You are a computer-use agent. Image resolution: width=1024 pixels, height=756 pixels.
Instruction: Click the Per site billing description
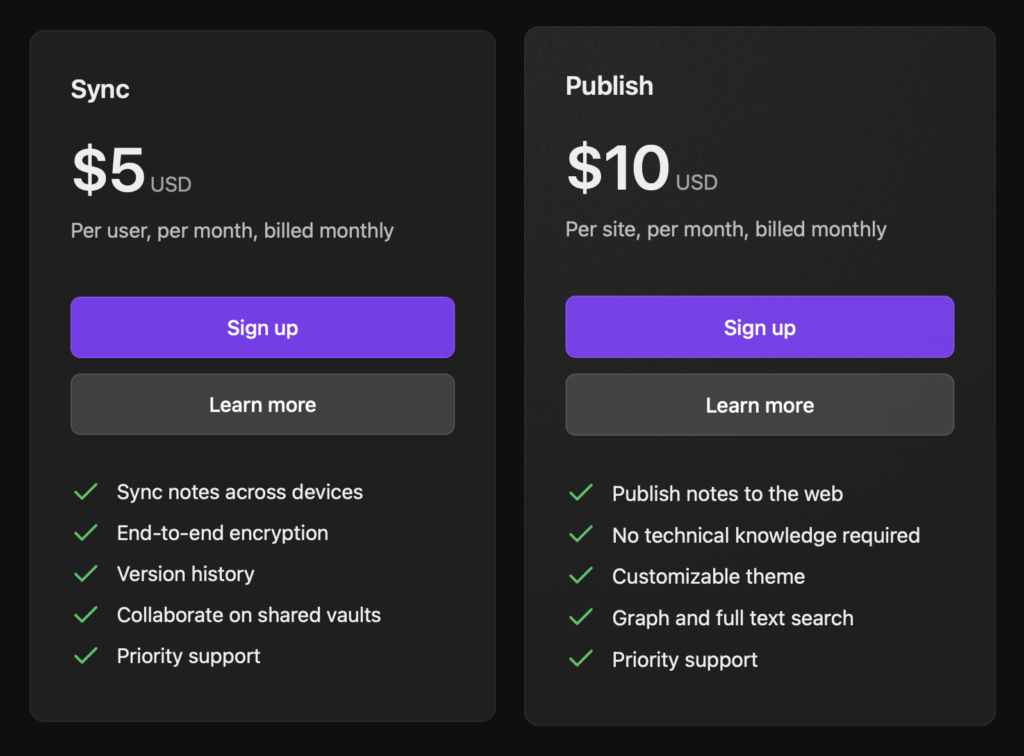click(726, 229)
